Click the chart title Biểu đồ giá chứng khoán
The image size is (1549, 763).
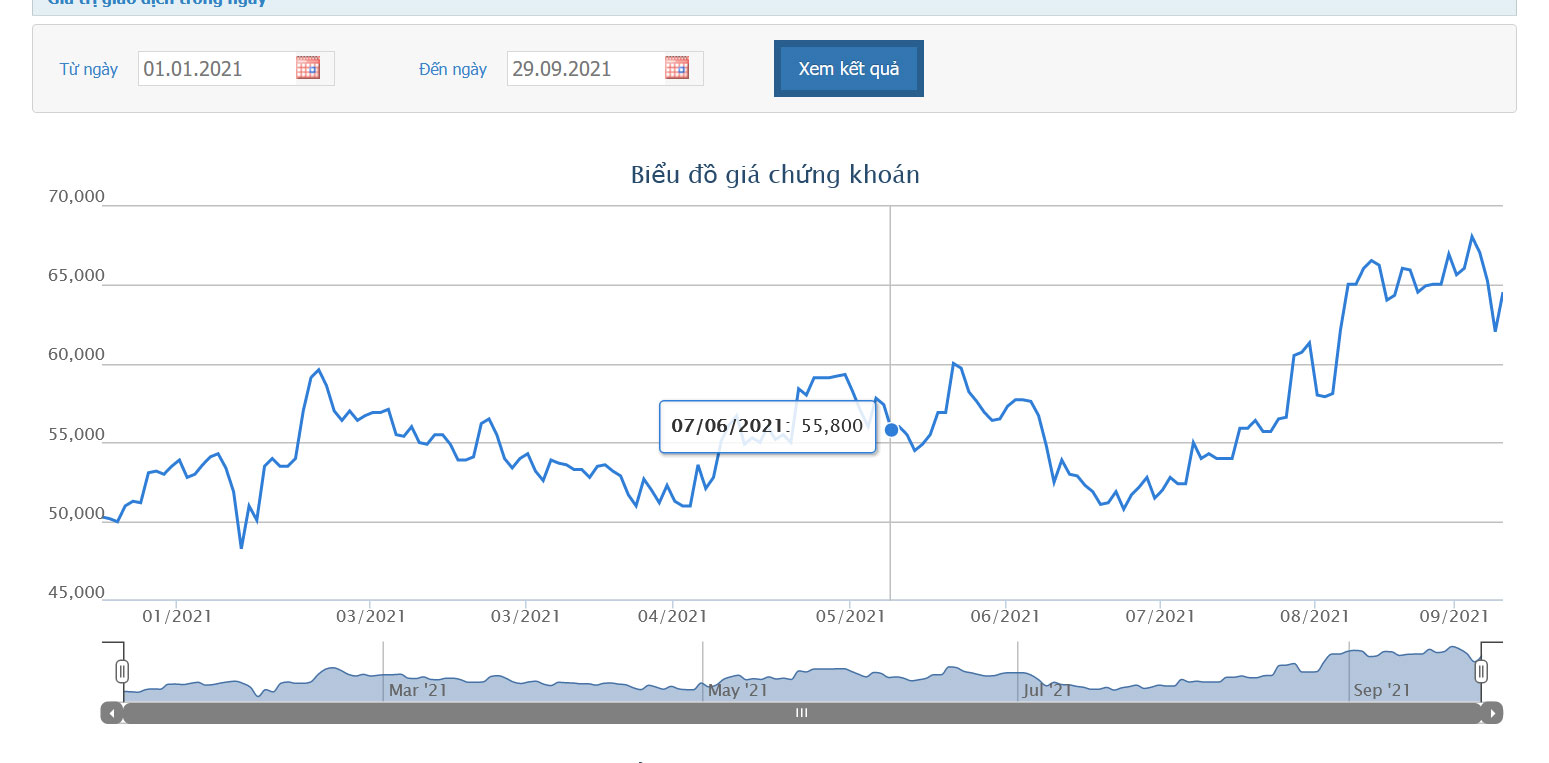(775, 175)
